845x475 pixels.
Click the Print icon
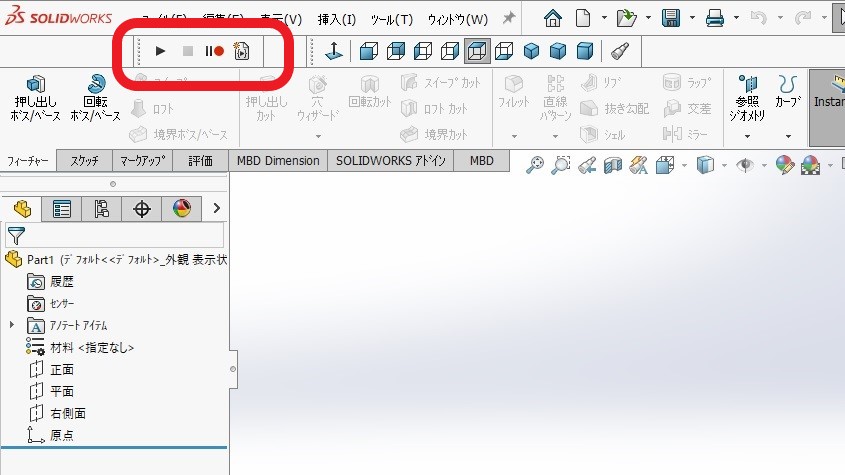(715, 18)
